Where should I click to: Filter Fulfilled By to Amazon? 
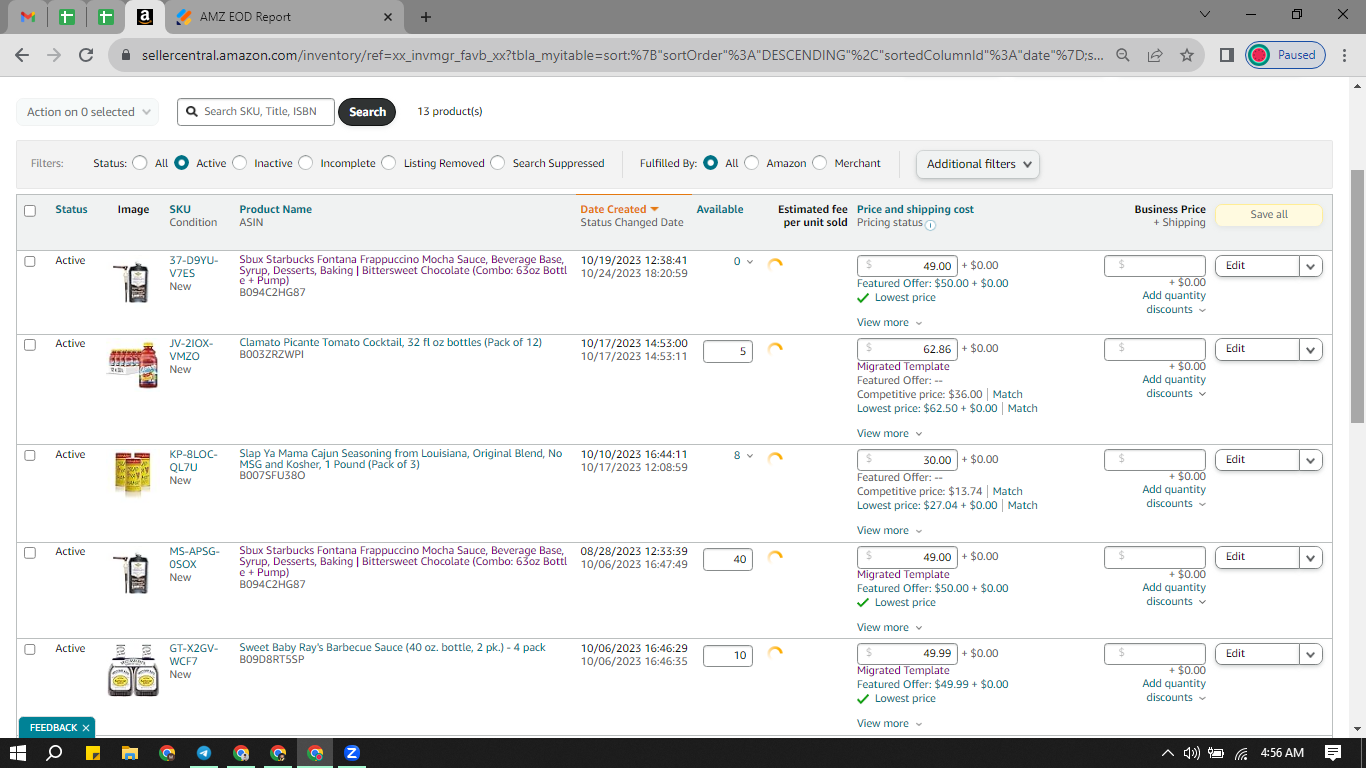click(x=752, y=163)
